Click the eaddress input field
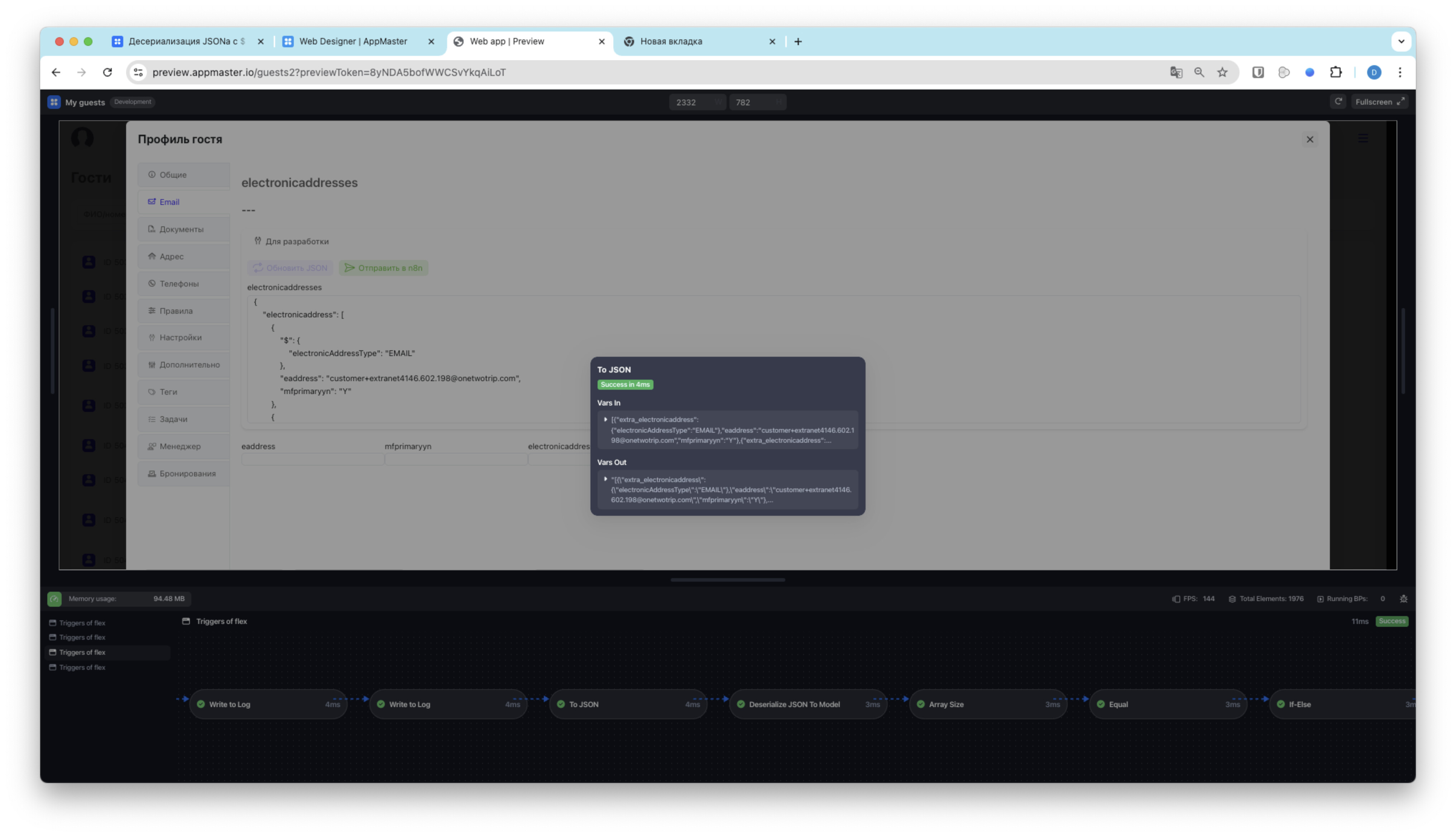Screen dimensions: 1456x836 pyautogui.click(x=312, y=459)
